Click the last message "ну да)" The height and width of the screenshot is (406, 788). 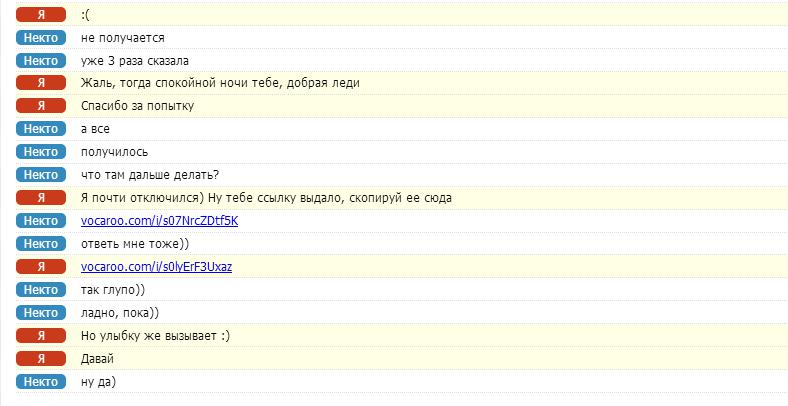(99, 382)
